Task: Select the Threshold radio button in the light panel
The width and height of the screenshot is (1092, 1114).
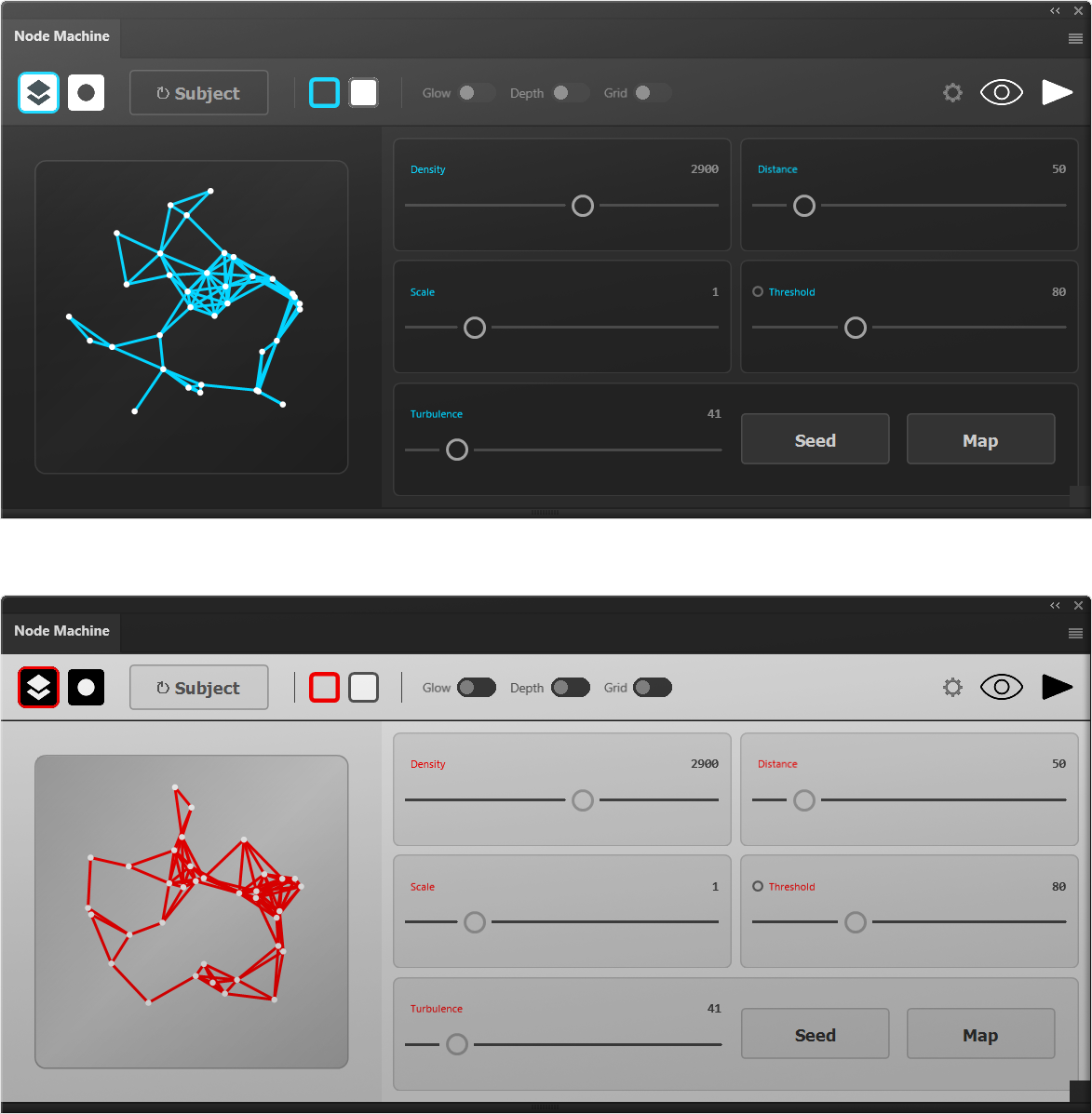Action: (758, 886)
